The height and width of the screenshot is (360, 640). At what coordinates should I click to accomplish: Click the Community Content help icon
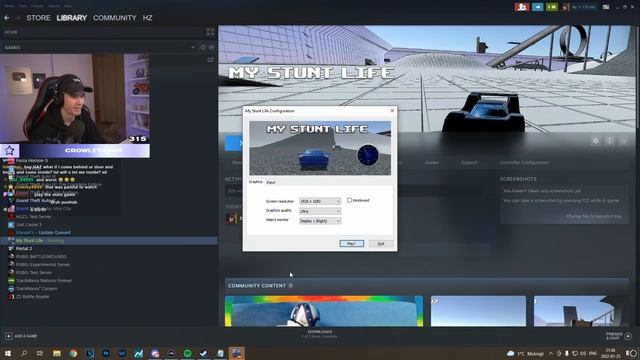click(x=291, y=286)
